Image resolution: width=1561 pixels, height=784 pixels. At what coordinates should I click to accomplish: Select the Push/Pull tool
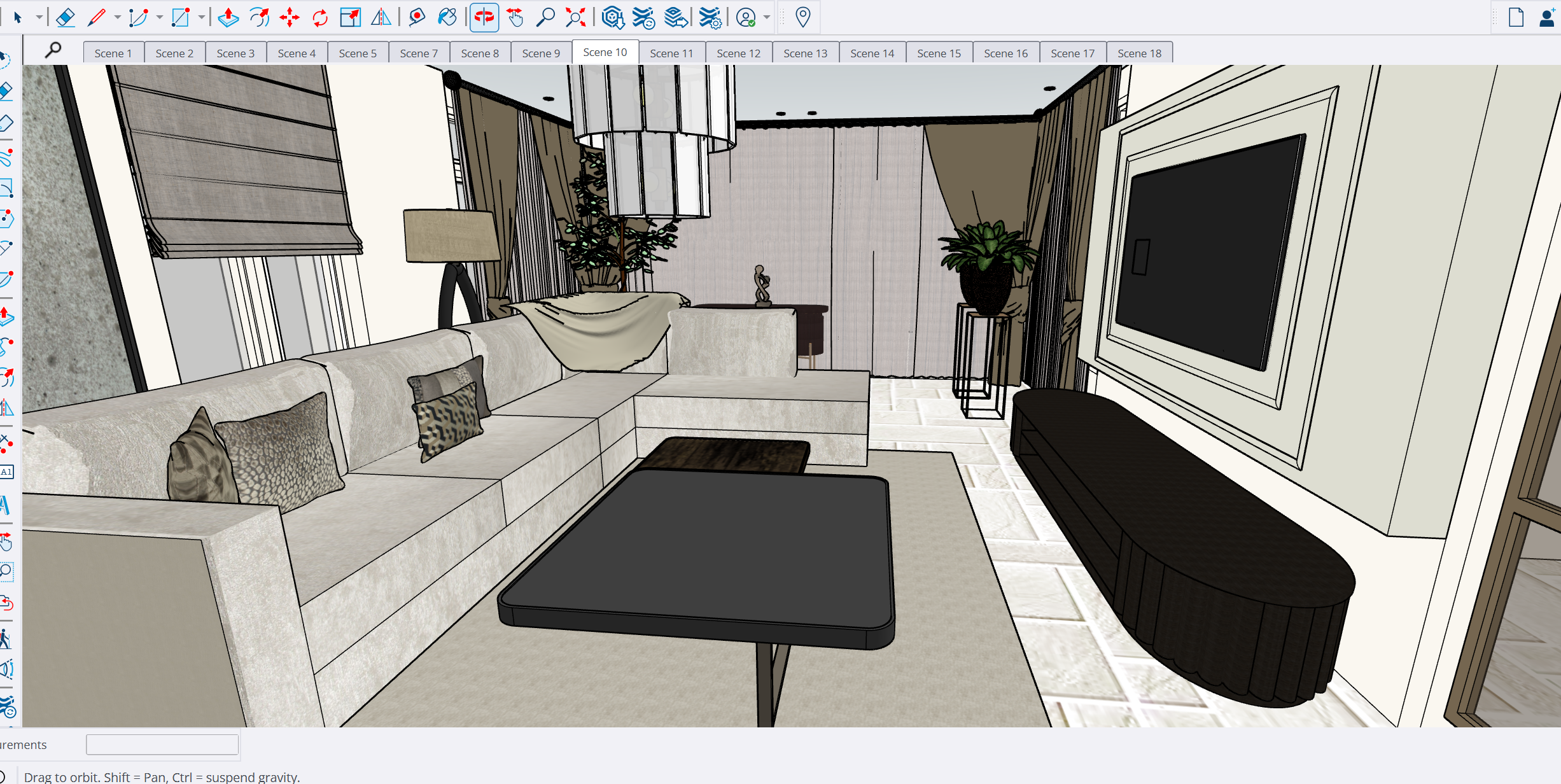pyautogui.click(x=228, y=17)
